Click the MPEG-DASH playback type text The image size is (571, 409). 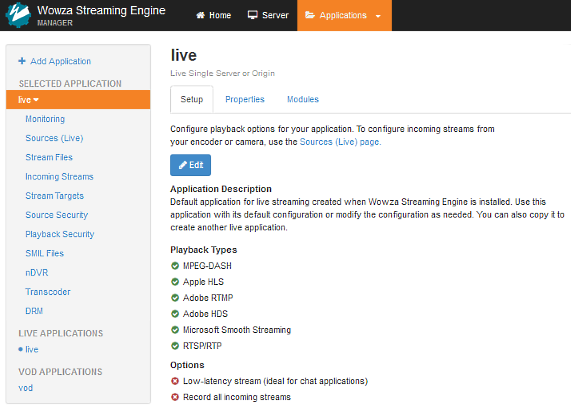coord(207,266)
